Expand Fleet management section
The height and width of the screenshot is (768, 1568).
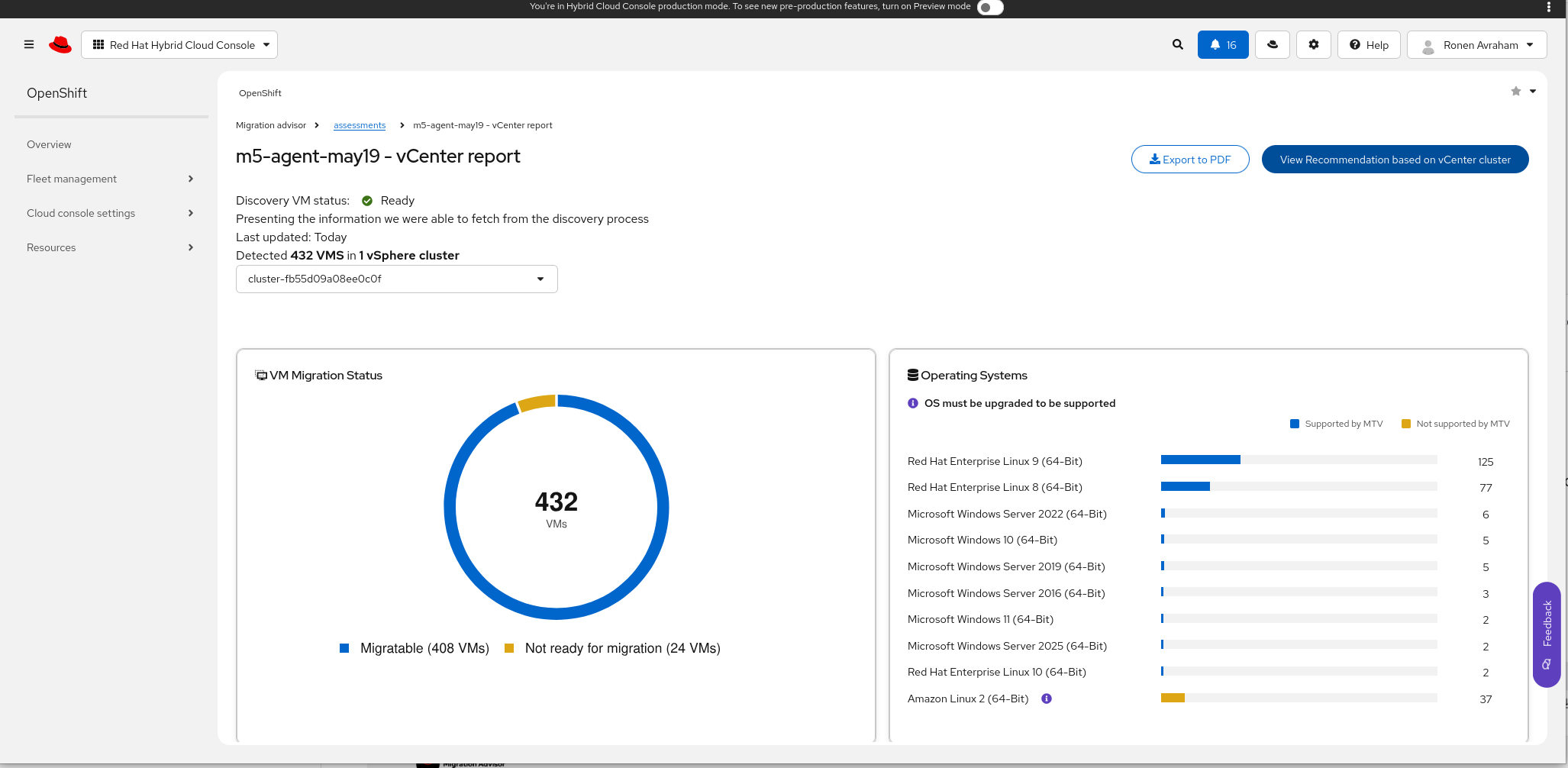(x=111, y=179)
